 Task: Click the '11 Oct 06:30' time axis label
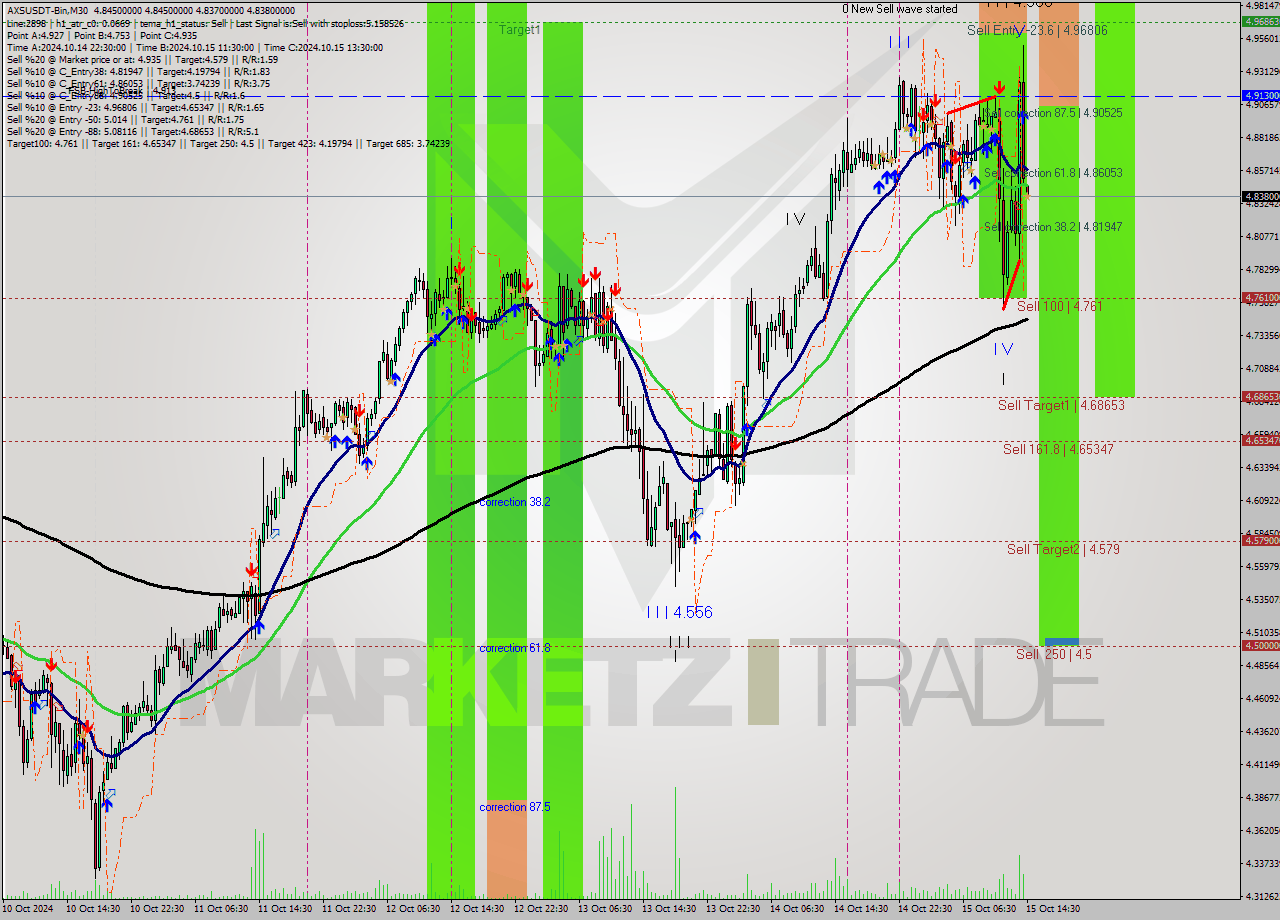click(221, 909)
